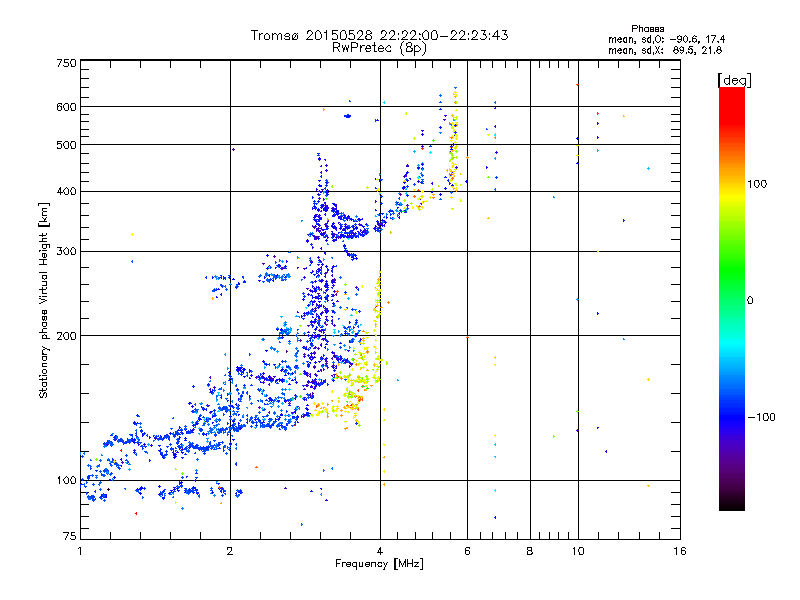Click the y-axis tick label '75'

click(70, 536)
